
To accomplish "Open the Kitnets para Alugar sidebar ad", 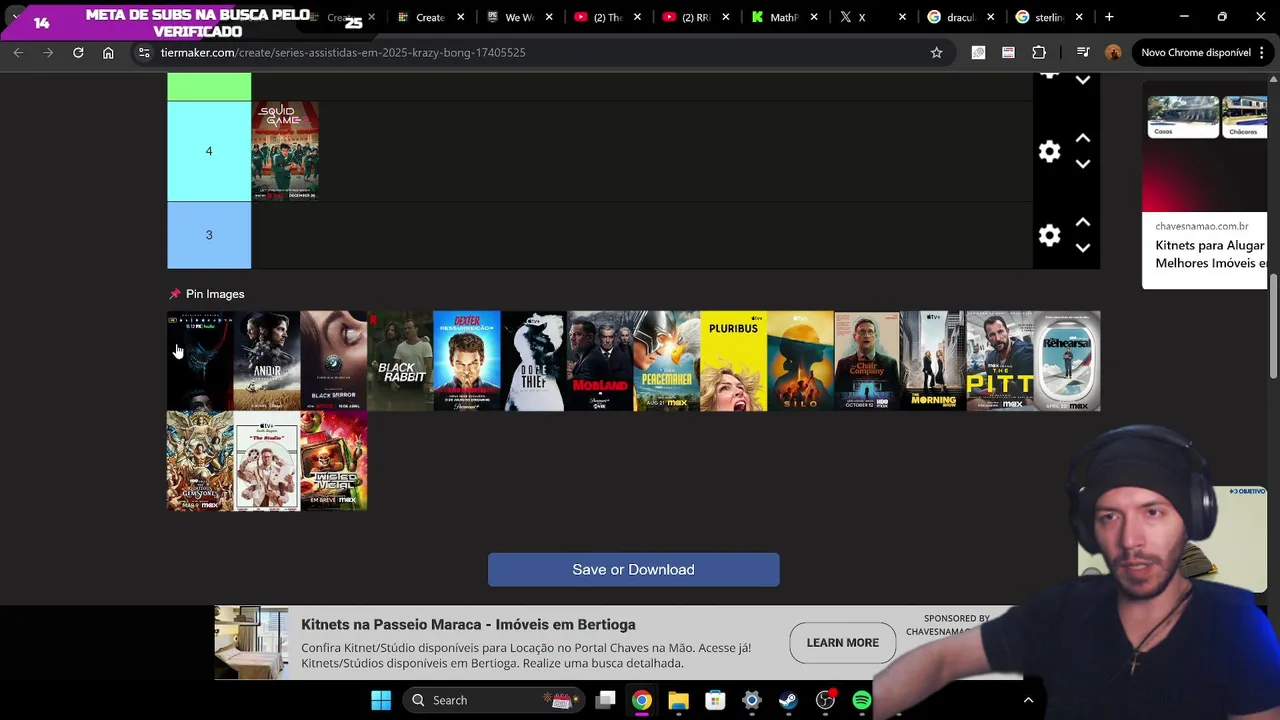I will click(1210, 253).
